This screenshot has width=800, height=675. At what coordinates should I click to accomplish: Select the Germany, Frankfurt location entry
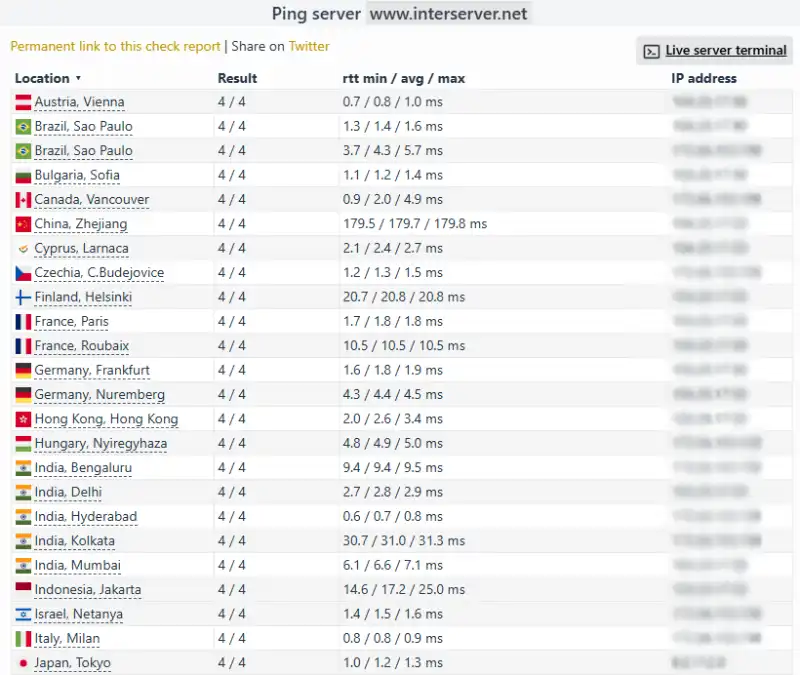point(90,370)
